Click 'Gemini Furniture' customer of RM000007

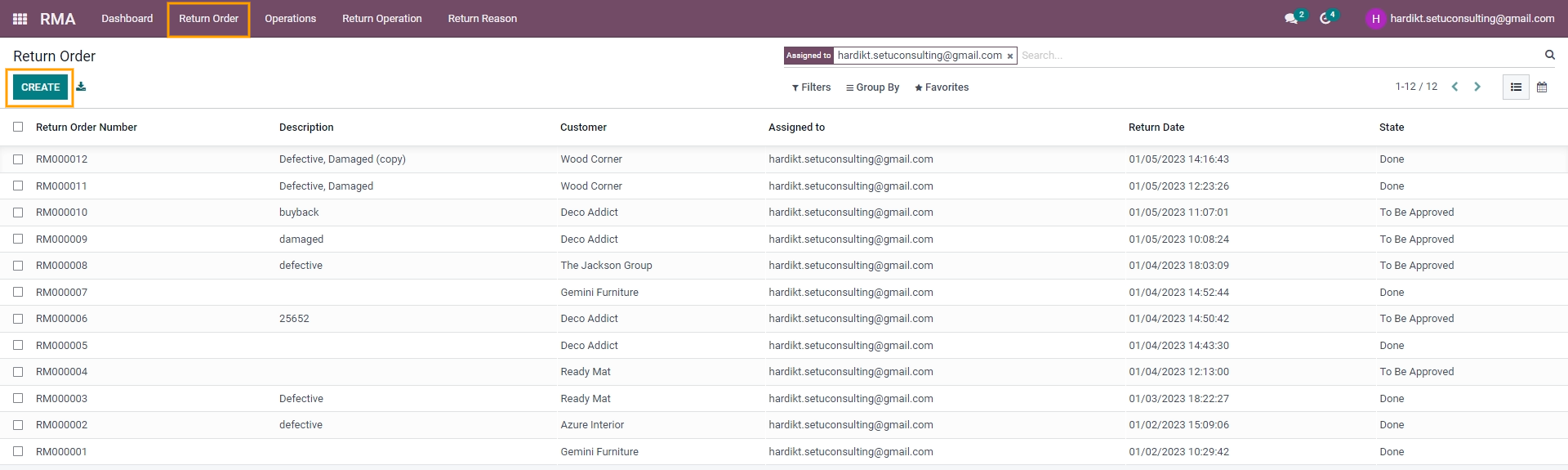(x=599, y=292)
